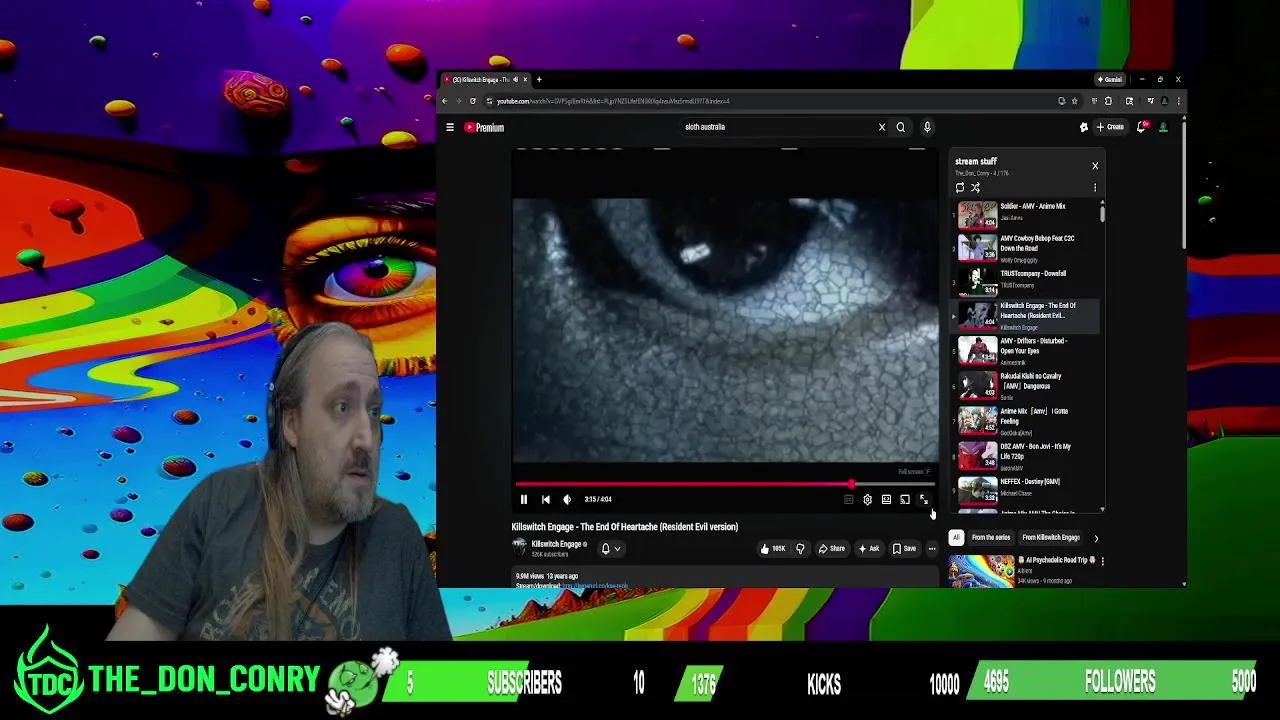
Task: Mute the video with the volume icon
Action: 567,499
